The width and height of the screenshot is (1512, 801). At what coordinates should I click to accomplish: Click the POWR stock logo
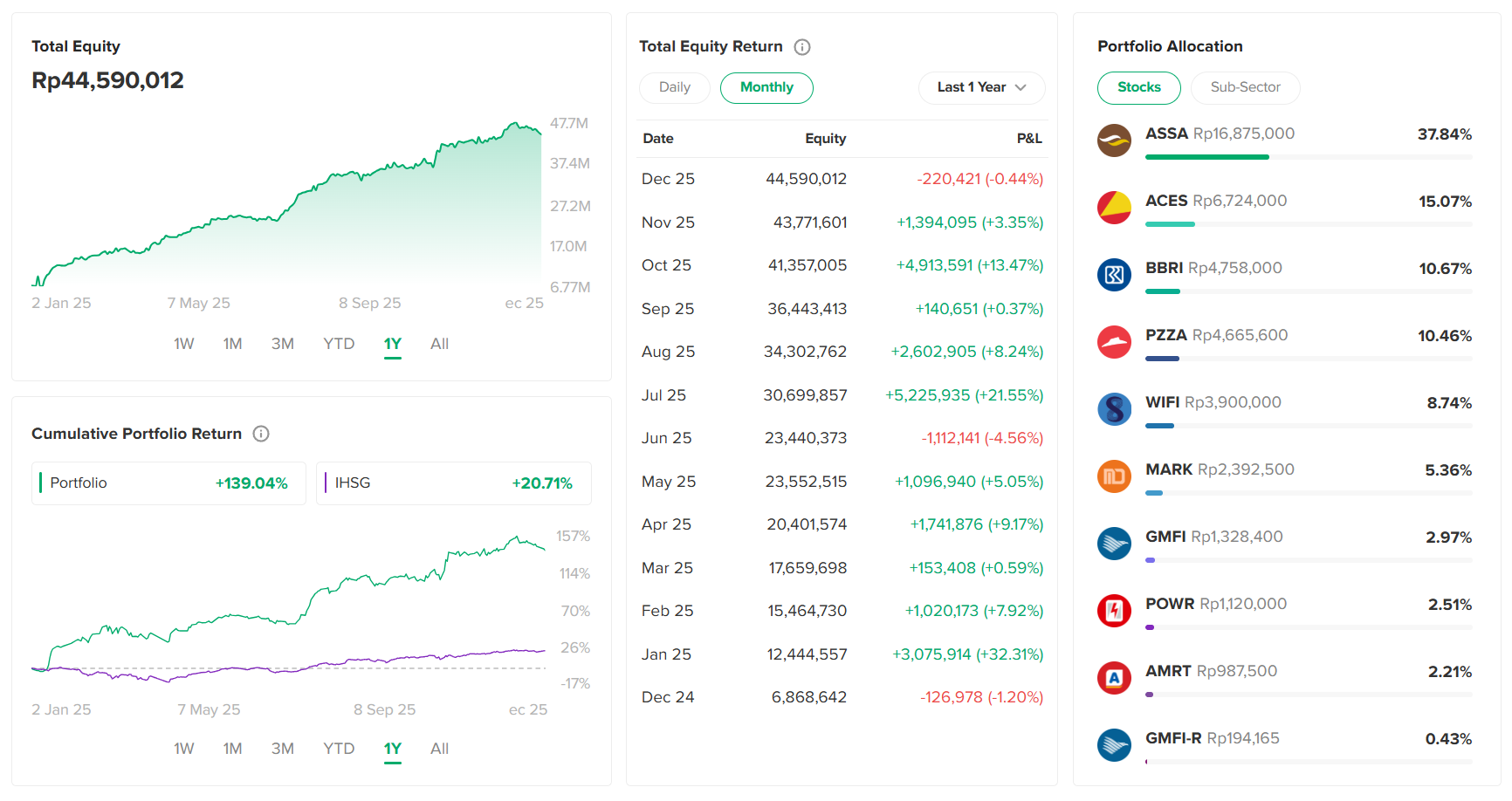1114,611
